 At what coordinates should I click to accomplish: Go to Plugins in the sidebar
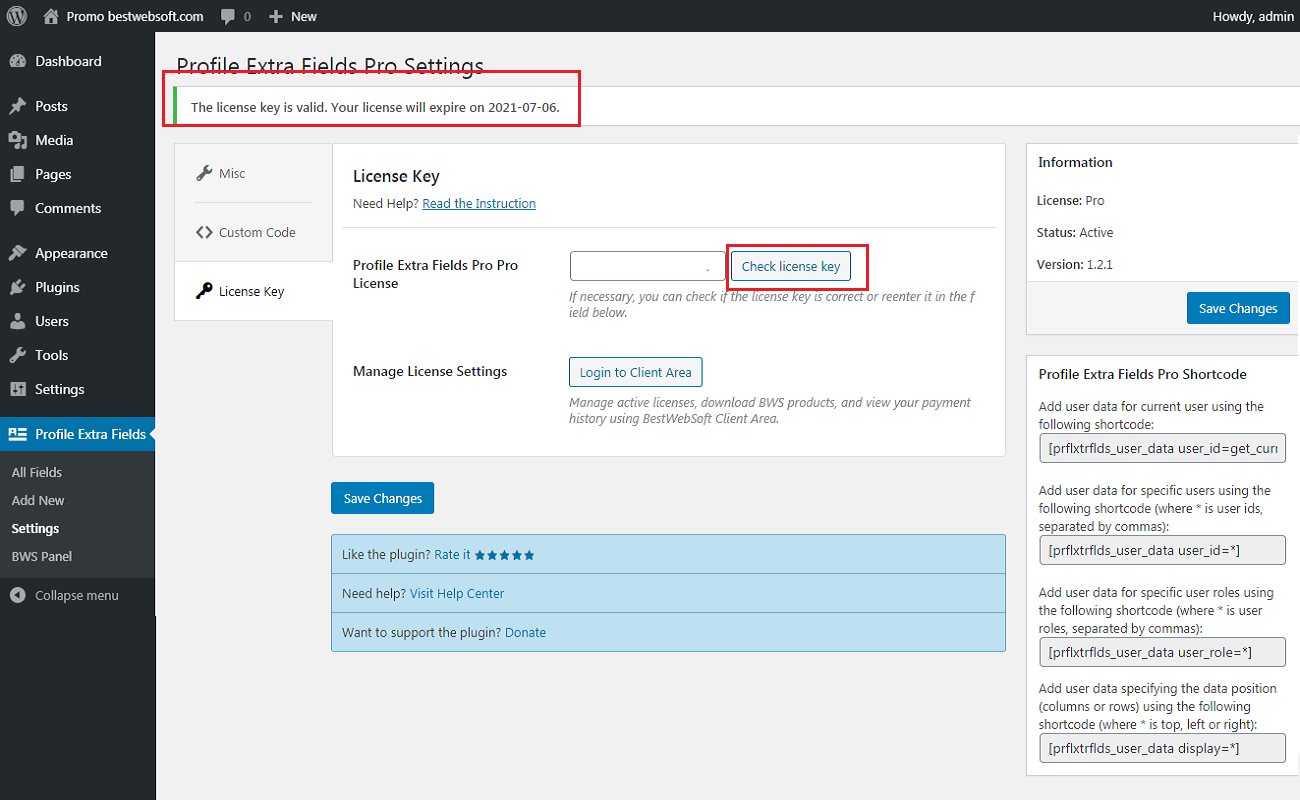click(77, 287)
